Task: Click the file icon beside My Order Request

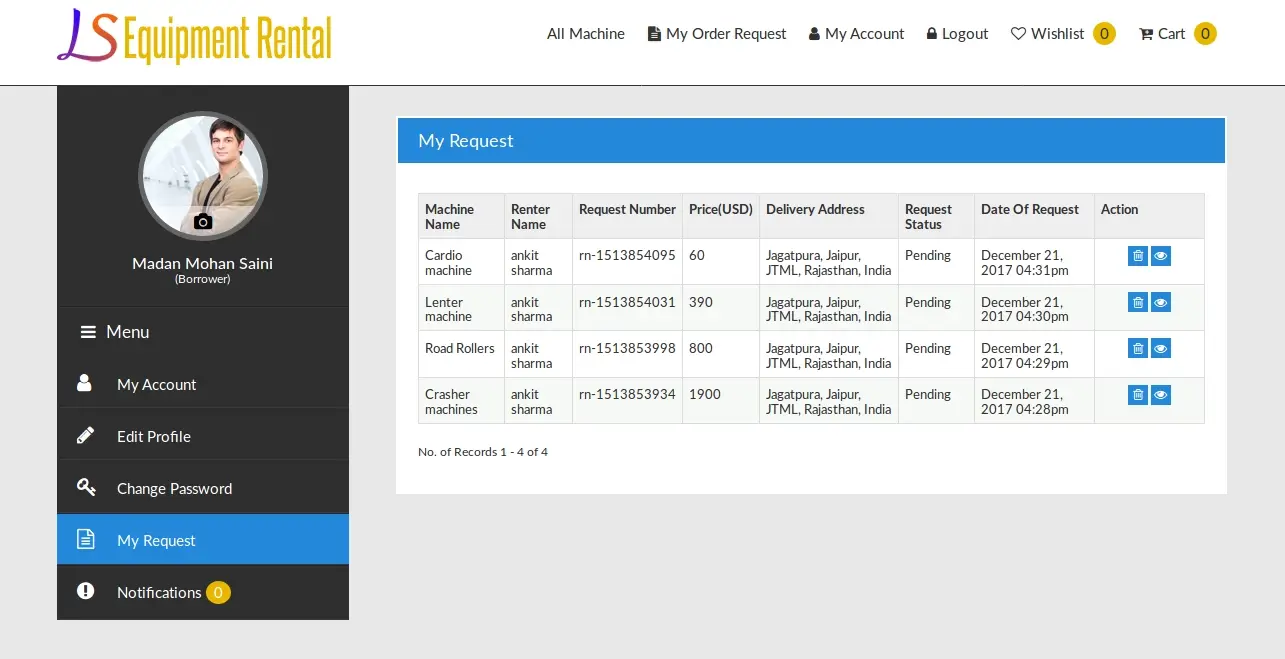Action: click(654, 33)
